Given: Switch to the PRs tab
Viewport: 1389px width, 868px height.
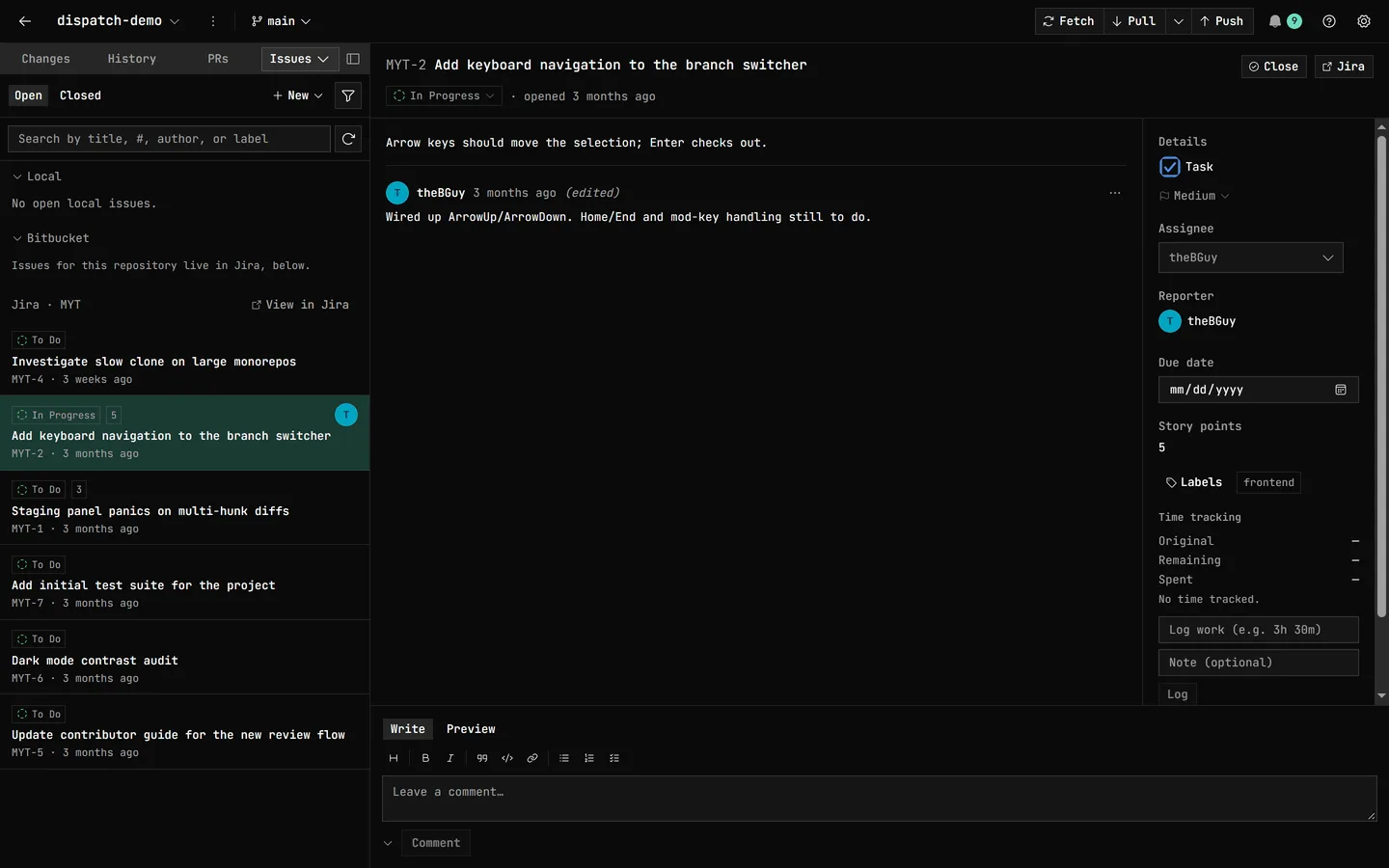Looking at the screenshot, I should coord(218,59).
